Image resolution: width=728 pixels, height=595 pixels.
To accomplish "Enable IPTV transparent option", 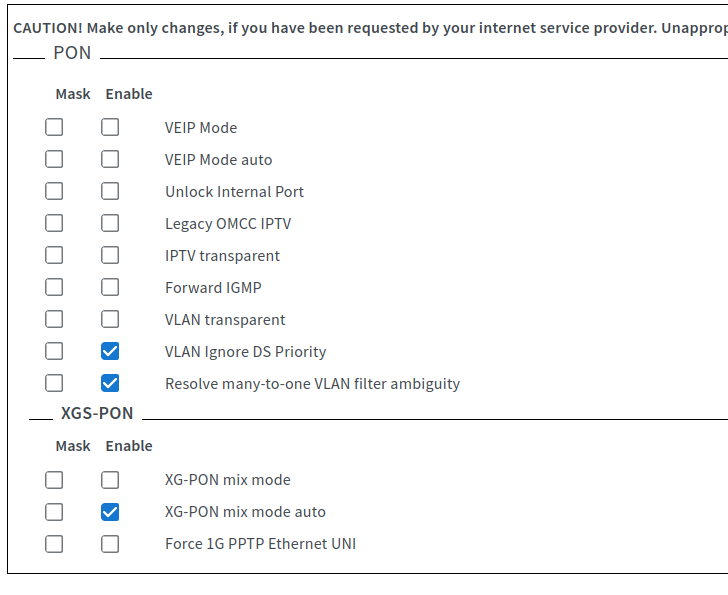I will pyautogui.click(x=110, y=256).
